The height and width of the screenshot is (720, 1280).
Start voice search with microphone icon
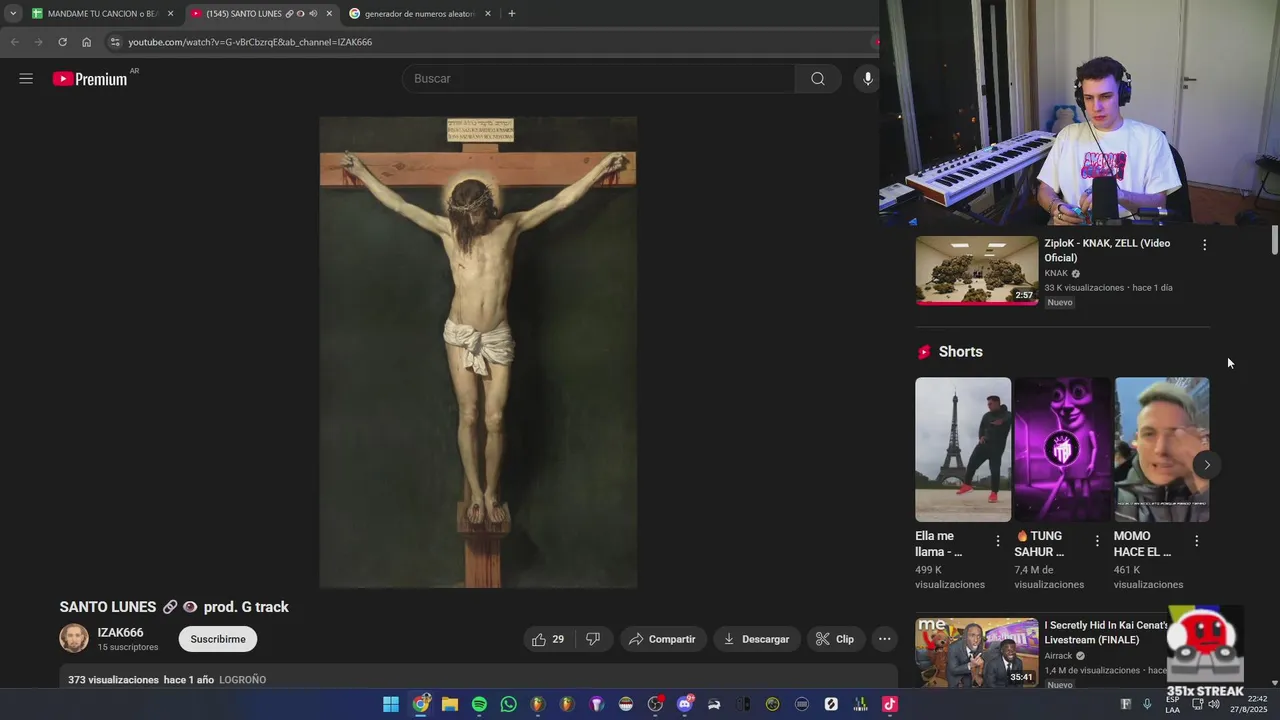pos(867,79)
